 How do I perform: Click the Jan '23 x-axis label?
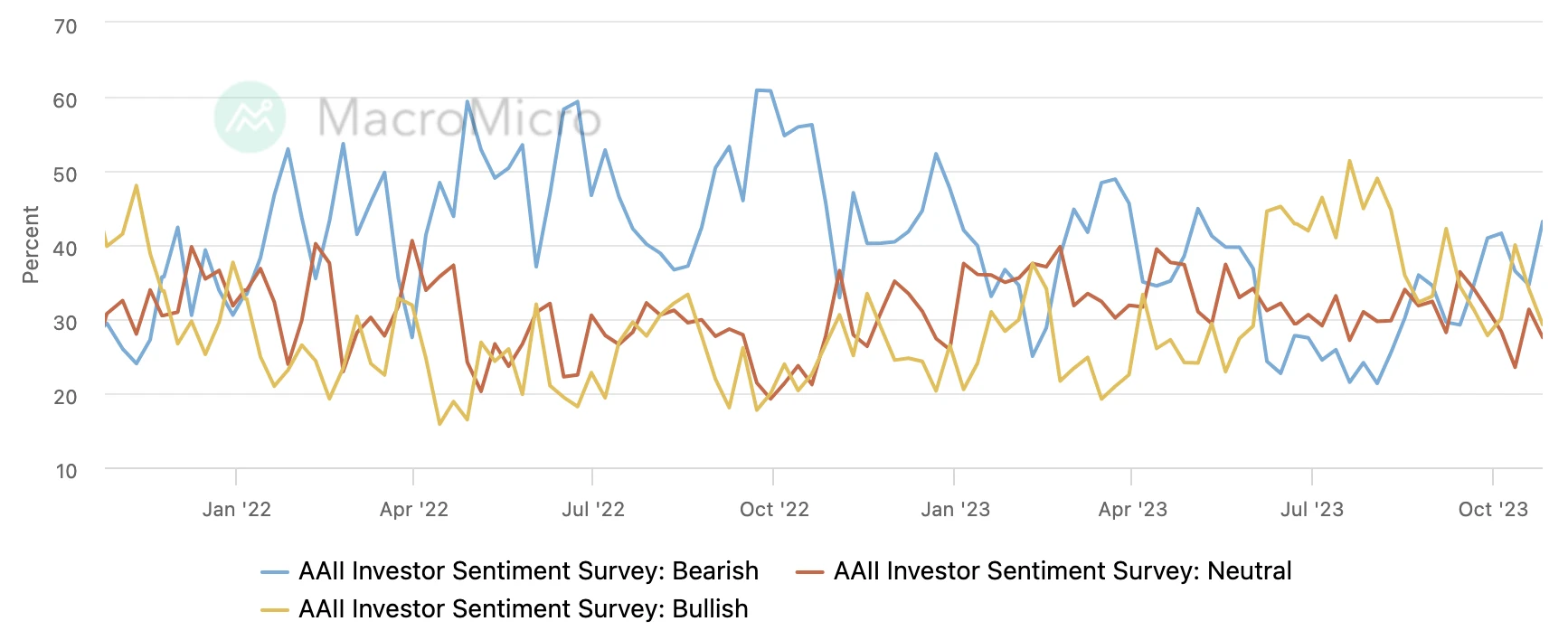(954, 510)
